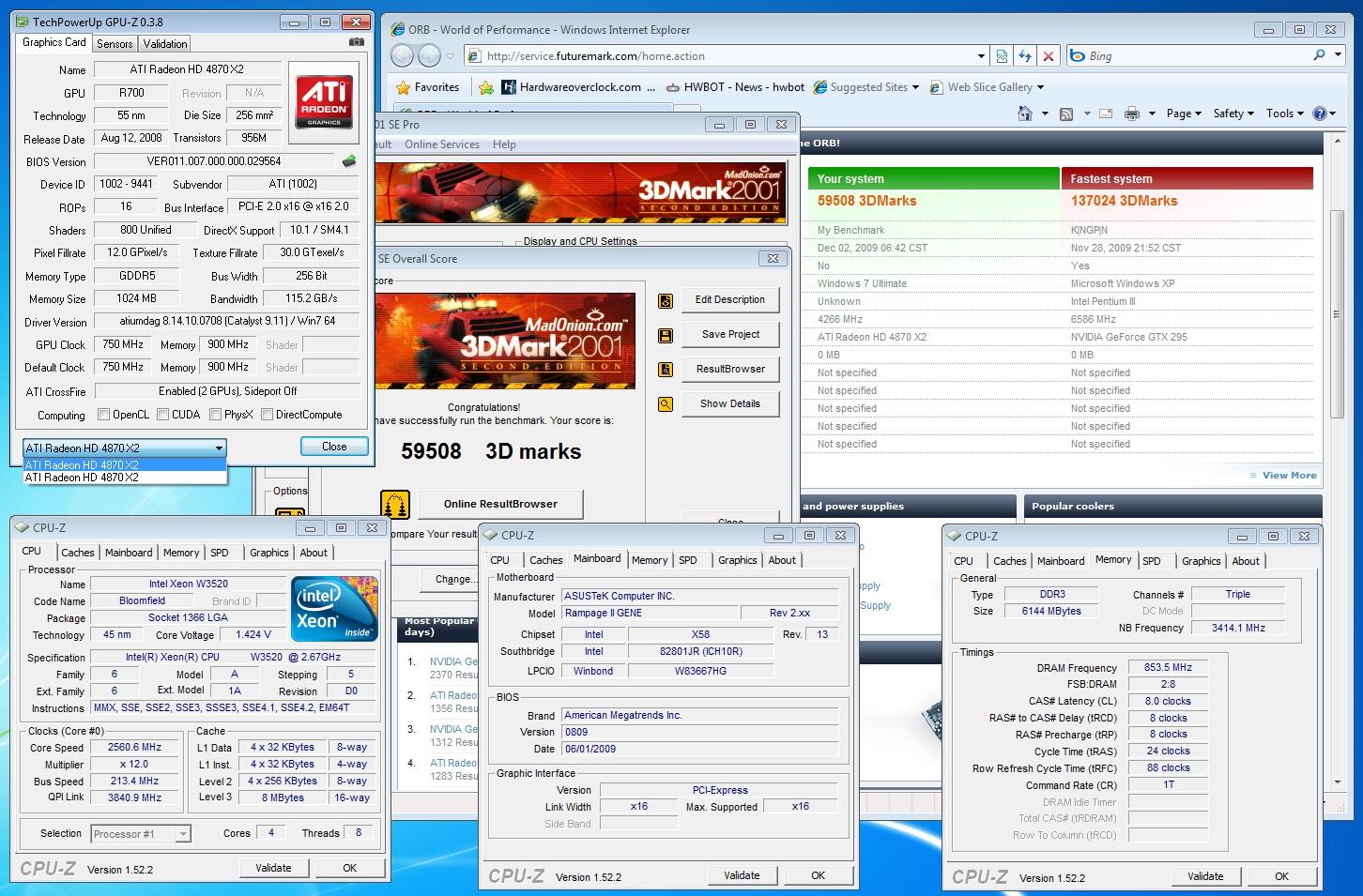Stop loading with the red X icon
The height and width of the screenshot is (896, 1363).
(x=1049, y=56)
